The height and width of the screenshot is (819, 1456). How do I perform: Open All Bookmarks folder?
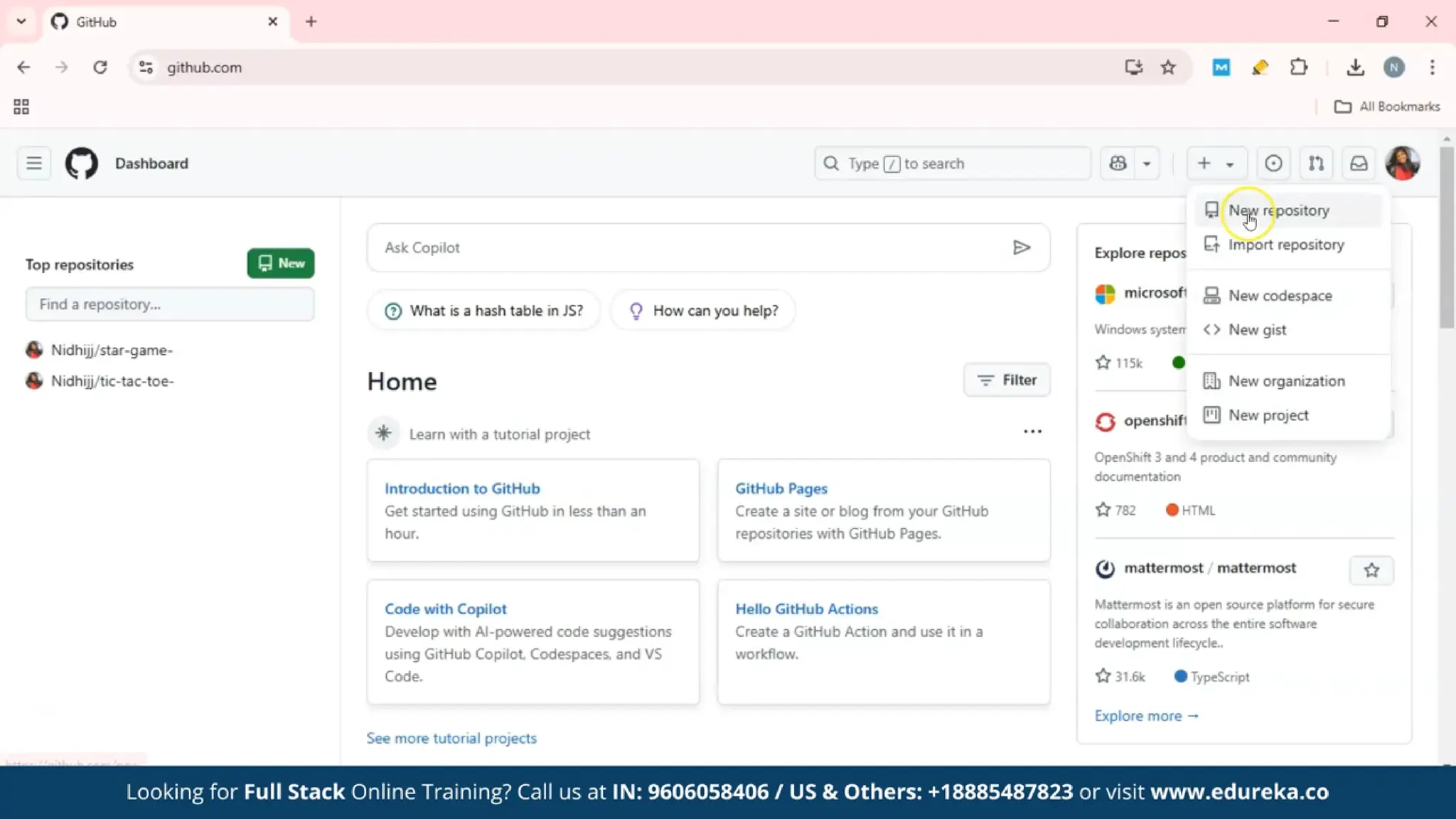point(1387,107)
